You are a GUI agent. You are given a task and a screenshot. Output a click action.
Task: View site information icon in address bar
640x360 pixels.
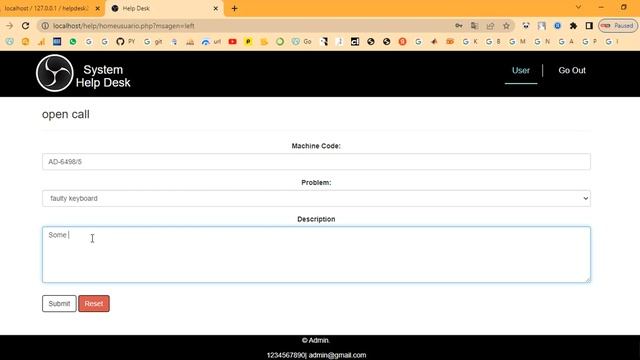click(45, 26)
